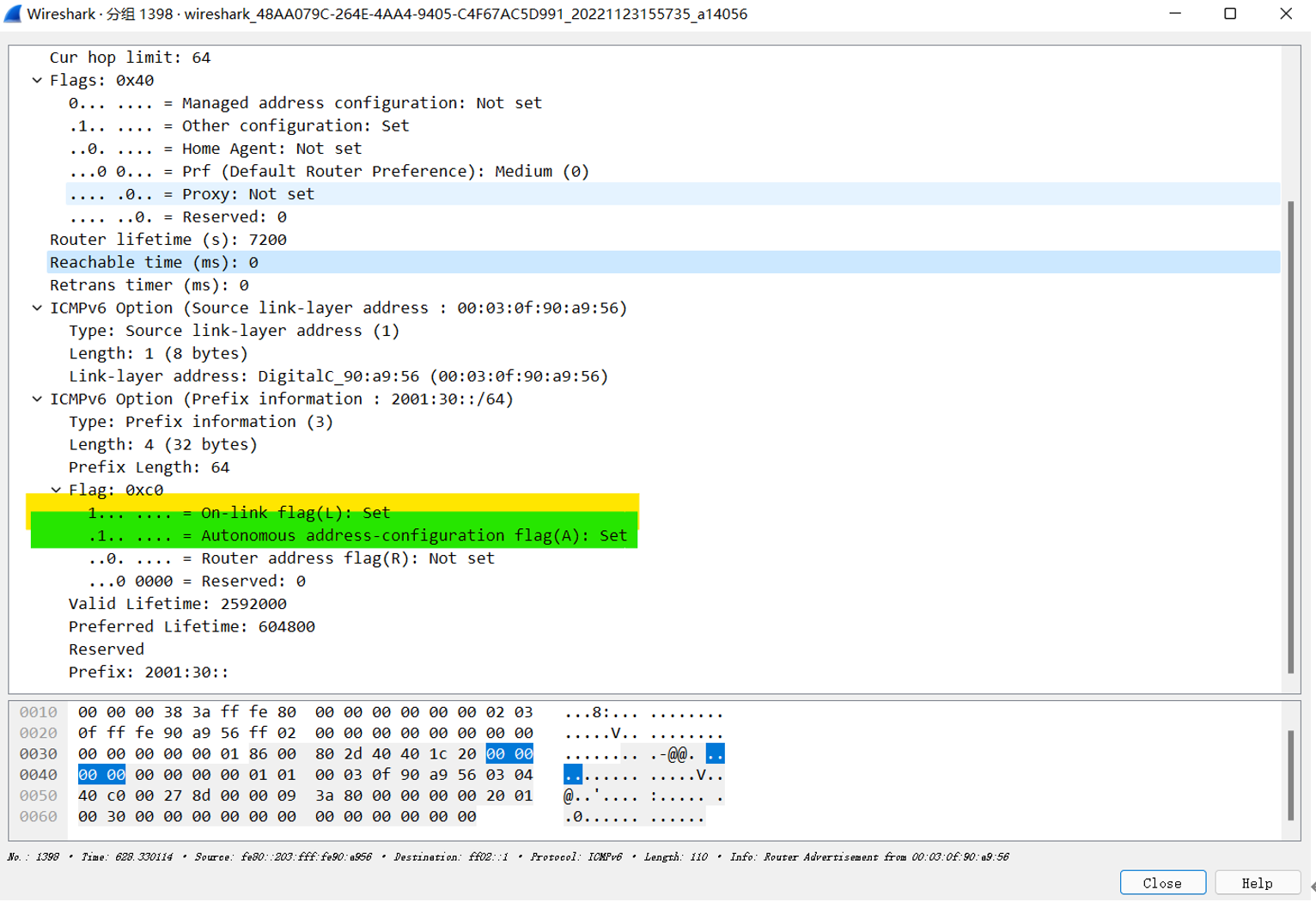Click hex offset 0020 row label
The height and width of the screenshot is (902, 1316).
point(39,733)
